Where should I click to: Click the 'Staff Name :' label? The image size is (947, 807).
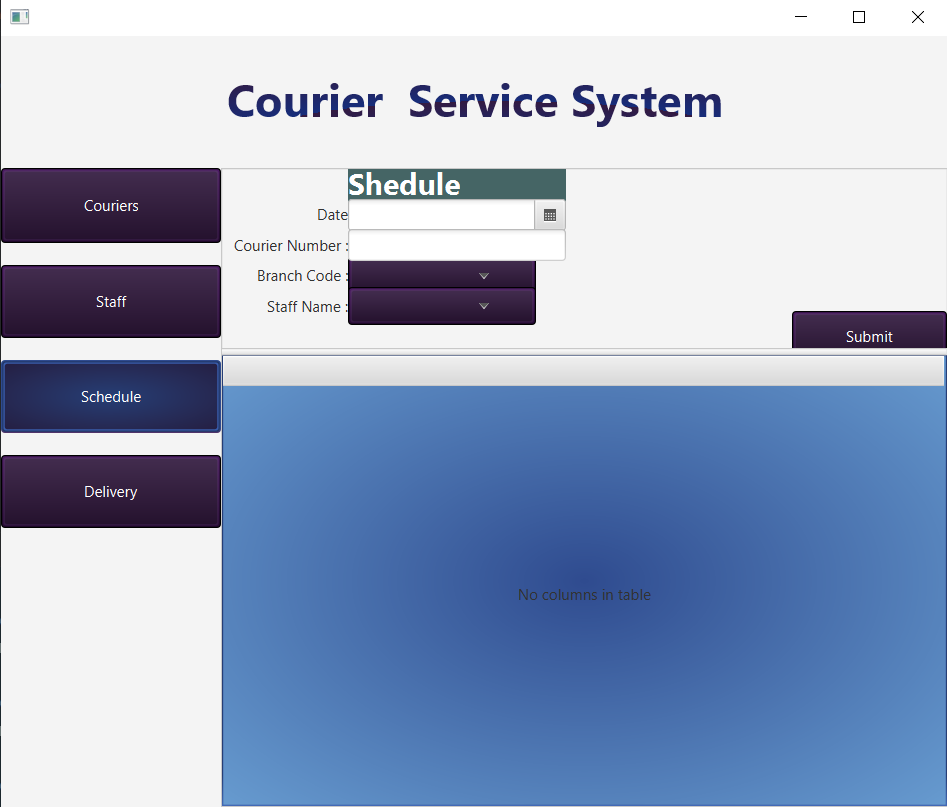click(x=307, y=307)
